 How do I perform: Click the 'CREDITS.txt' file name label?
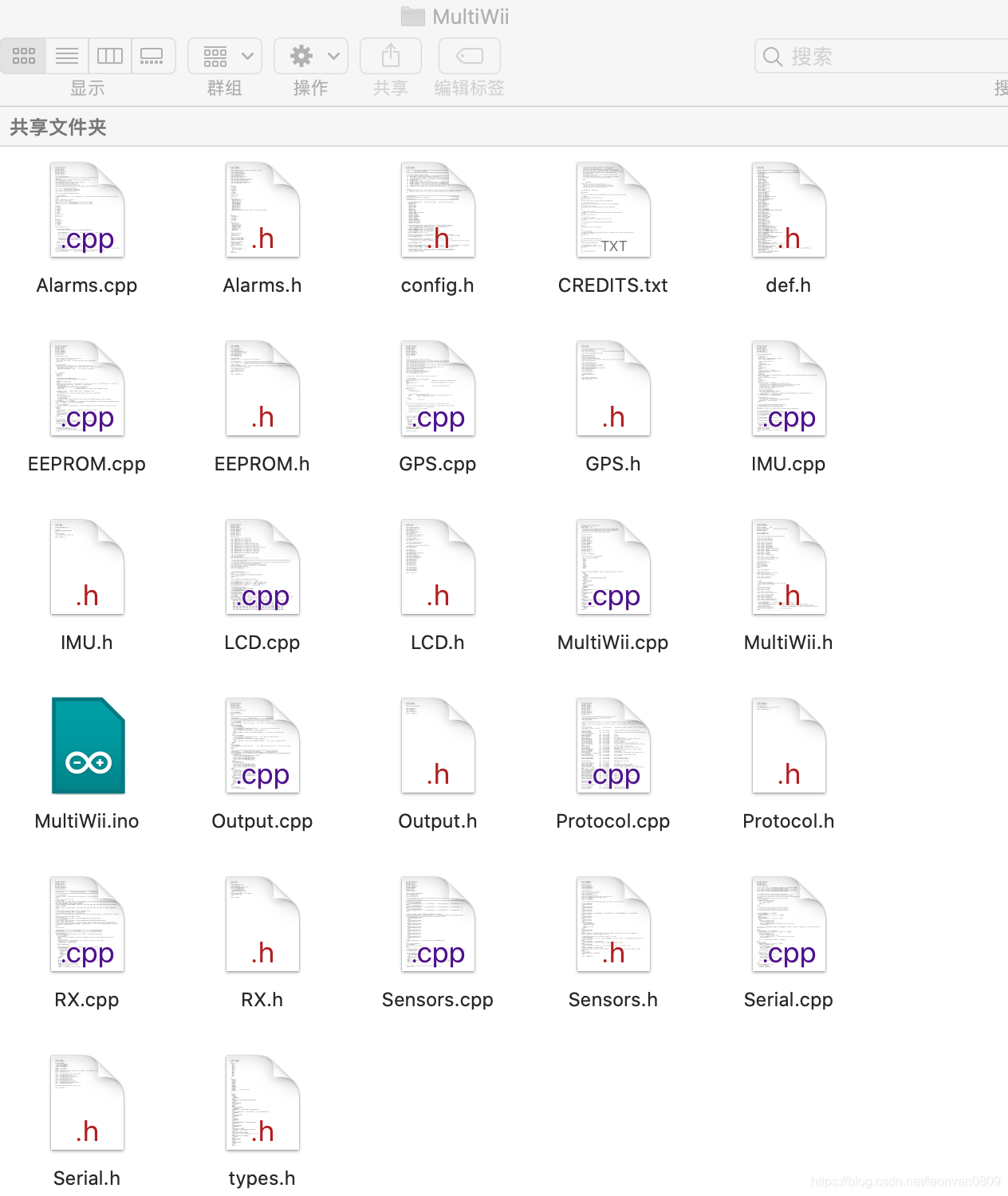click(613, 285)
